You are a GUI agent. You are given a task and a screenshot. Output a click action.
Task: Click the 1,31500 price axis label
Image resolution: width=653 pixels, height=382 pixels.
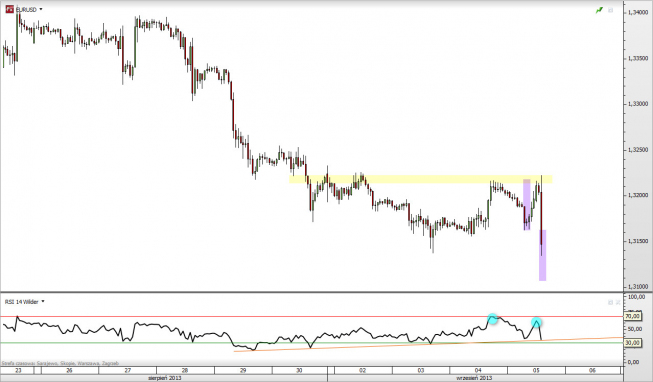pos(638,241)
